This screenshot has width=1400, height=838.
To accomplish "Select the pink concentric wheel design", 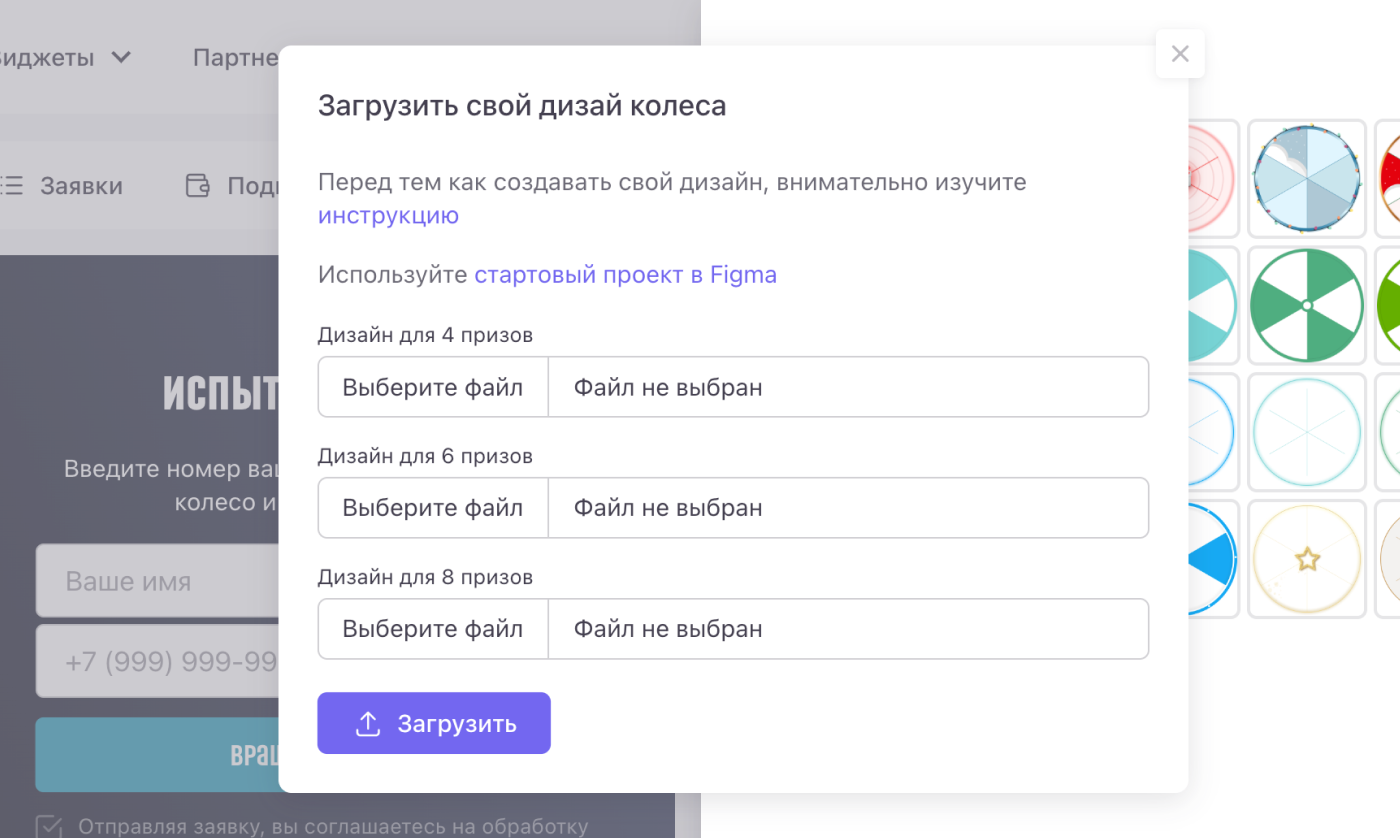I will pos(1212,178).
